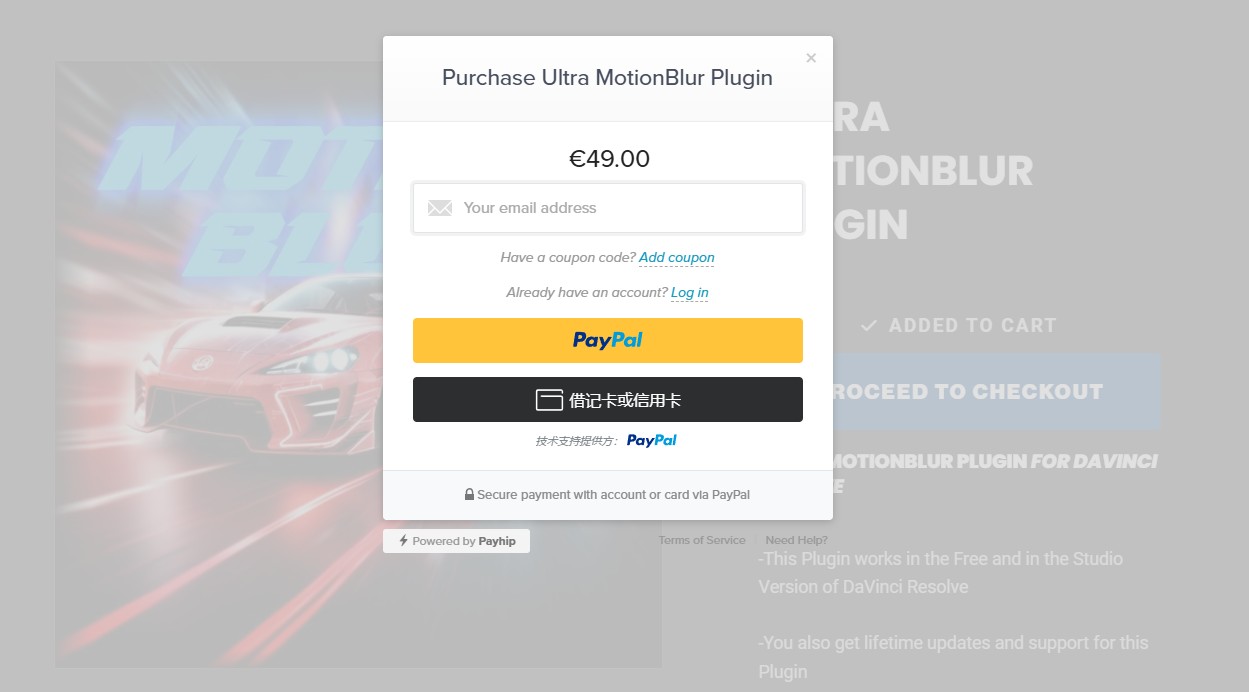Pay with the yellow PayPal button
The height and width of the screenshot is (692, 1249).
click(x=607, y=340)
